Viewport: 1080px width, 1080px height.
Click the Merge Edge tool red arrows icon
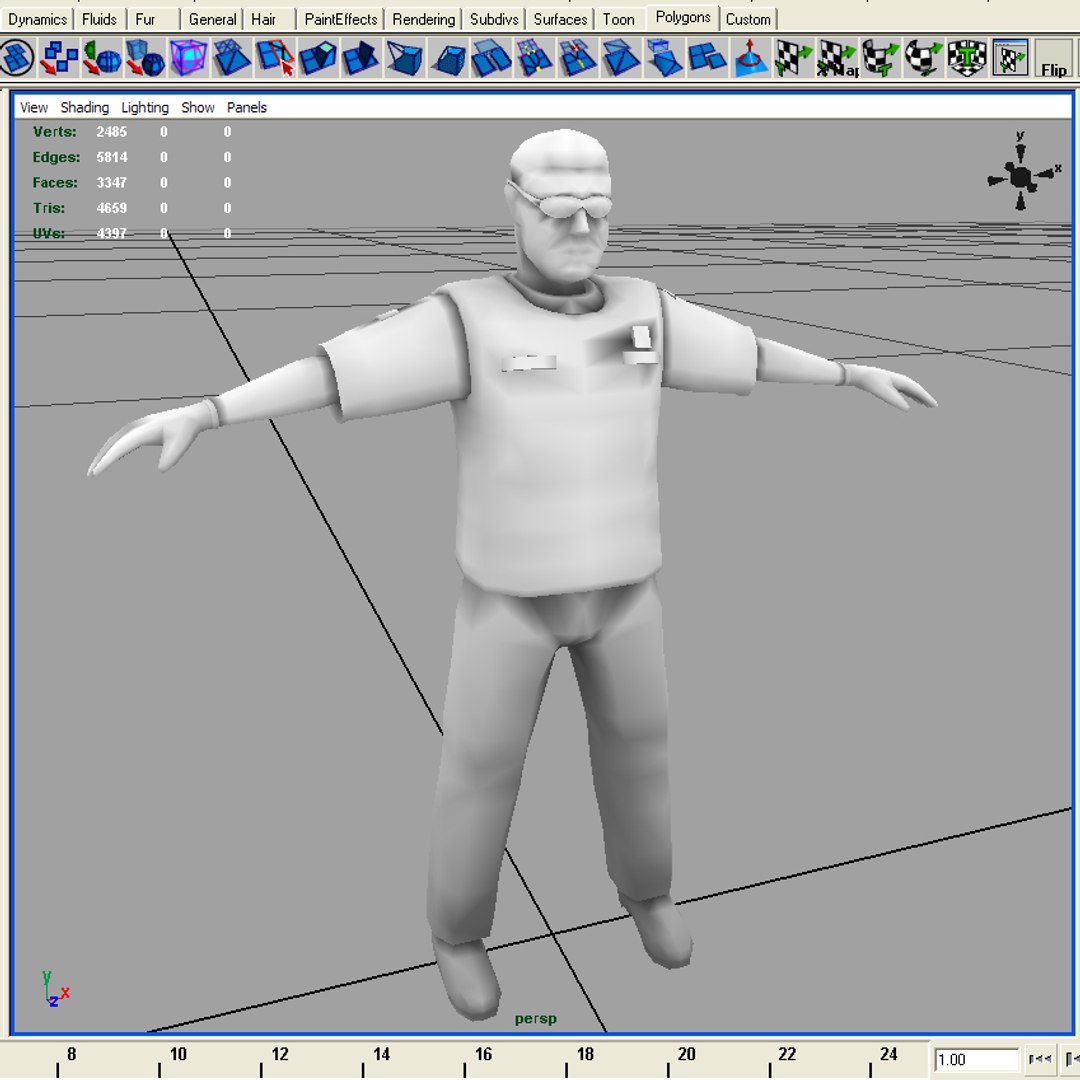tap(577, 57)
